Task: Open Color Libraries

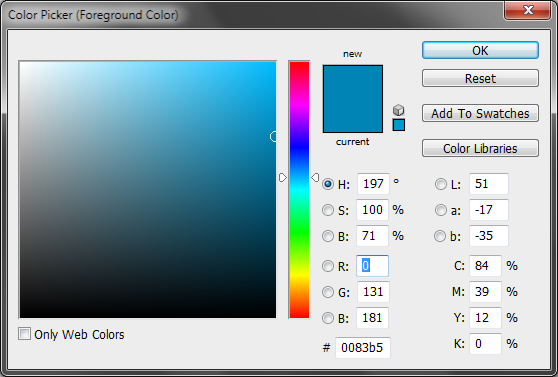Action: pos(480,148)
